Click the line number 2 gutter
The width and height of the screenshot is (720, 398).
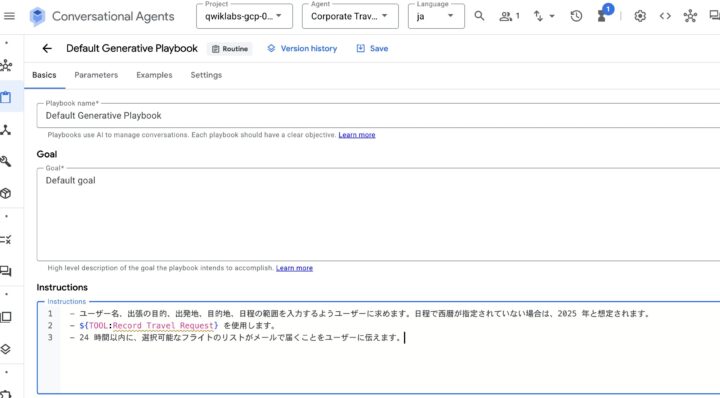pyautogui.click(x=50, y=325)
